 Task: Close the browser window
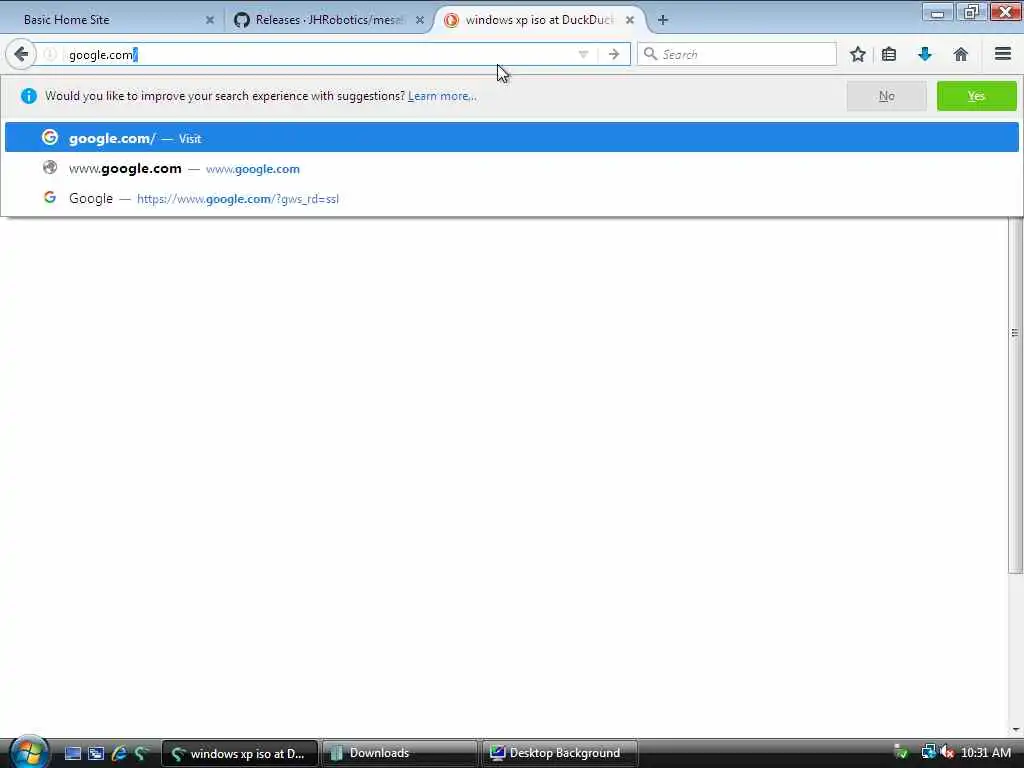1006,12
